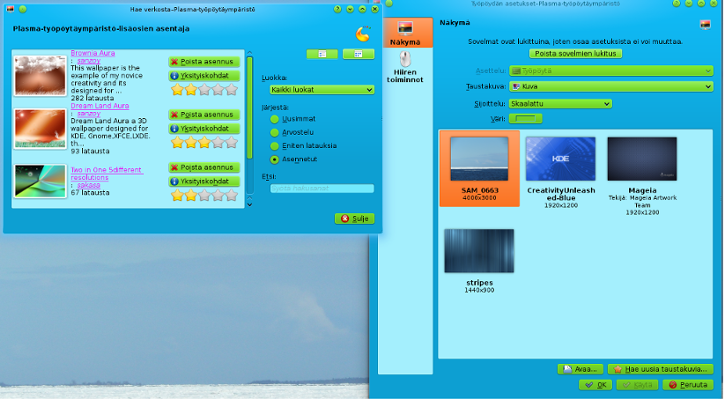Select the Näkymä monitor icon in sidebar
This screenshot has width=724, height=399.
click(405, 29)
